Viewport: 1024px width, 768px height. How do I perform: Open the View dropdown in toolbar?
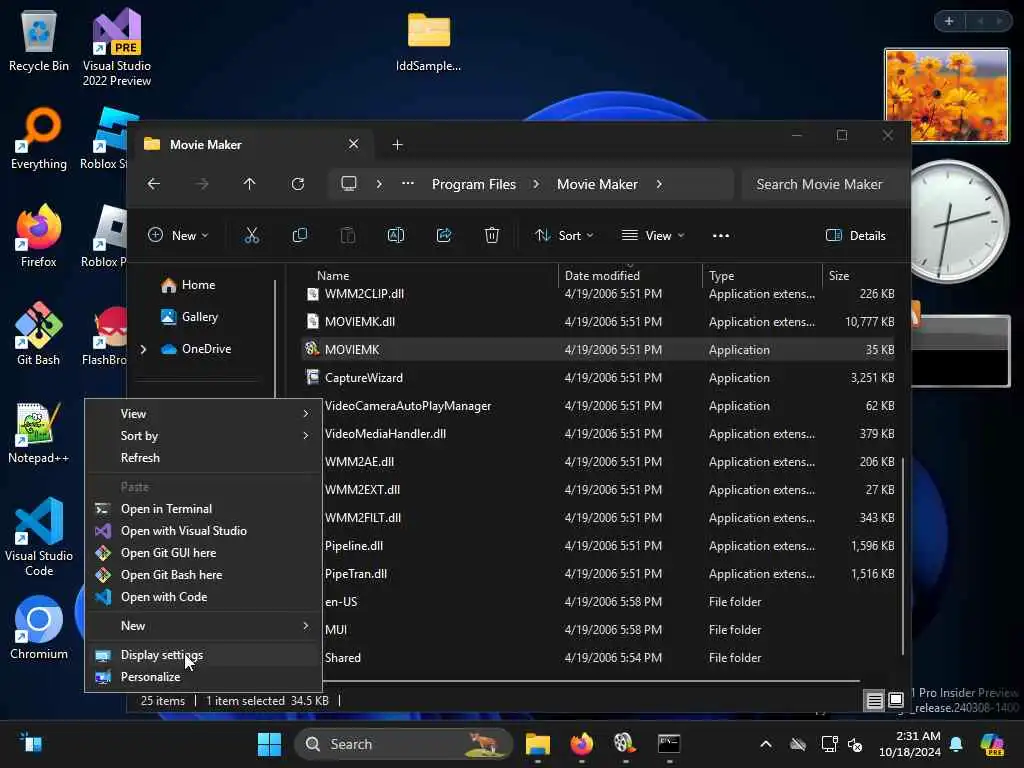click(x=652, y=236)
